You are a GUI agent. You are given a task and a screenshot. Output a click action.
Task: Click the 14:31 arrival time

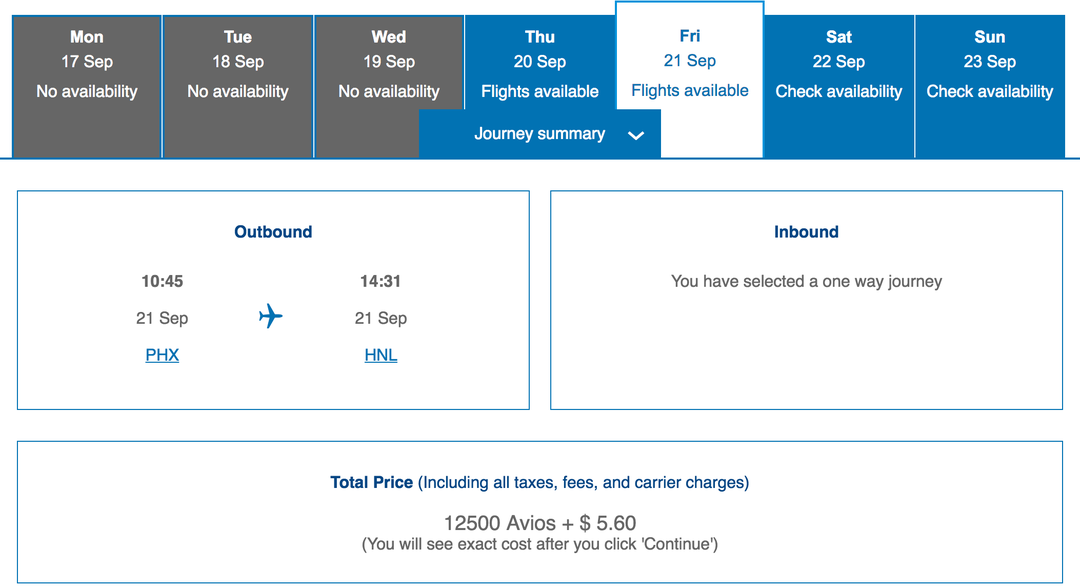coord(380,281)
